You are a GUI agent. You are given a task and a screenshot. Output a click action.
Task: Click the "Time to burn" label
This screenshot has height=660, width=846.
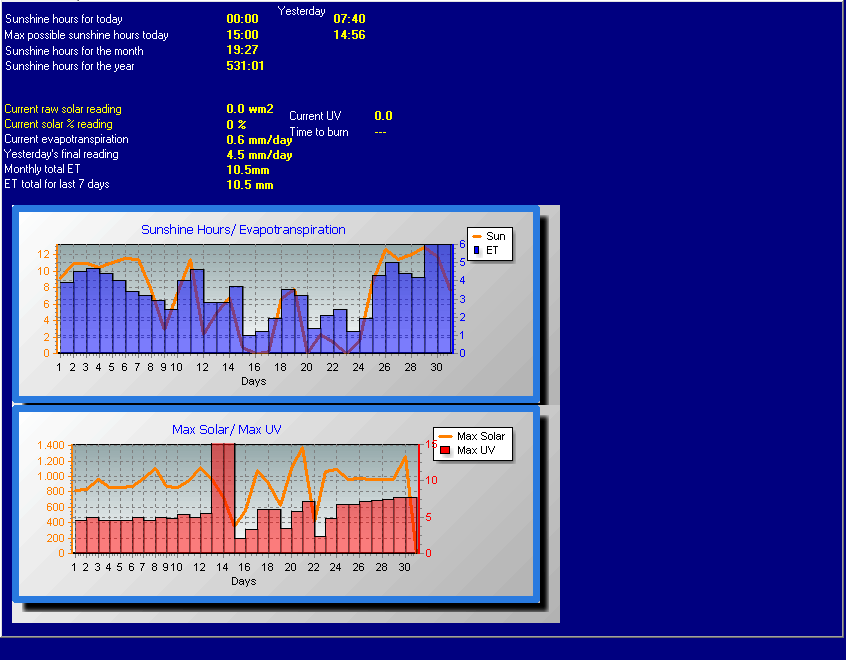319,132
